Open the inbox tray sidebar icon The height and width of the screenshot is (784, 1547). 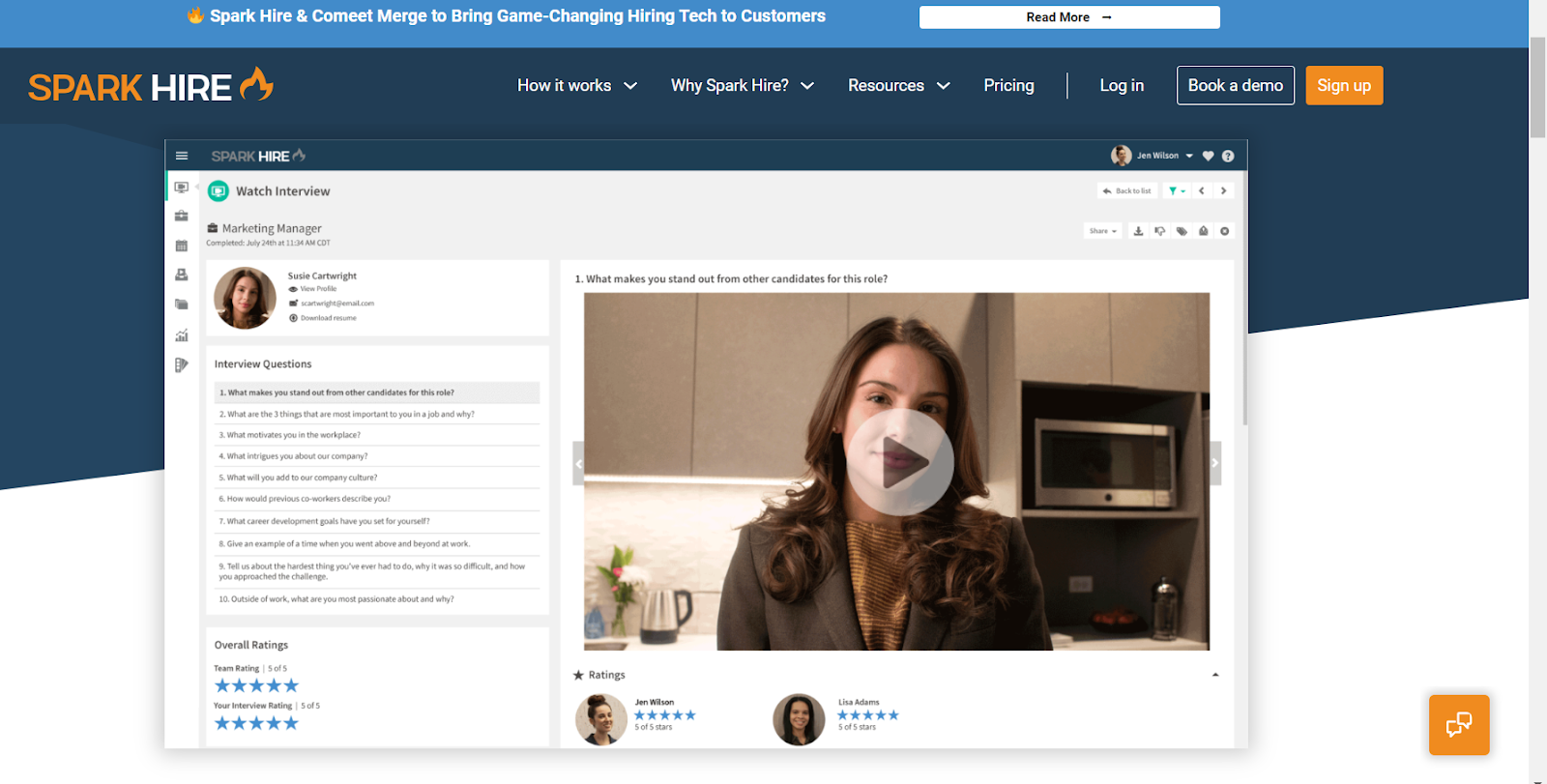[181, 275]
